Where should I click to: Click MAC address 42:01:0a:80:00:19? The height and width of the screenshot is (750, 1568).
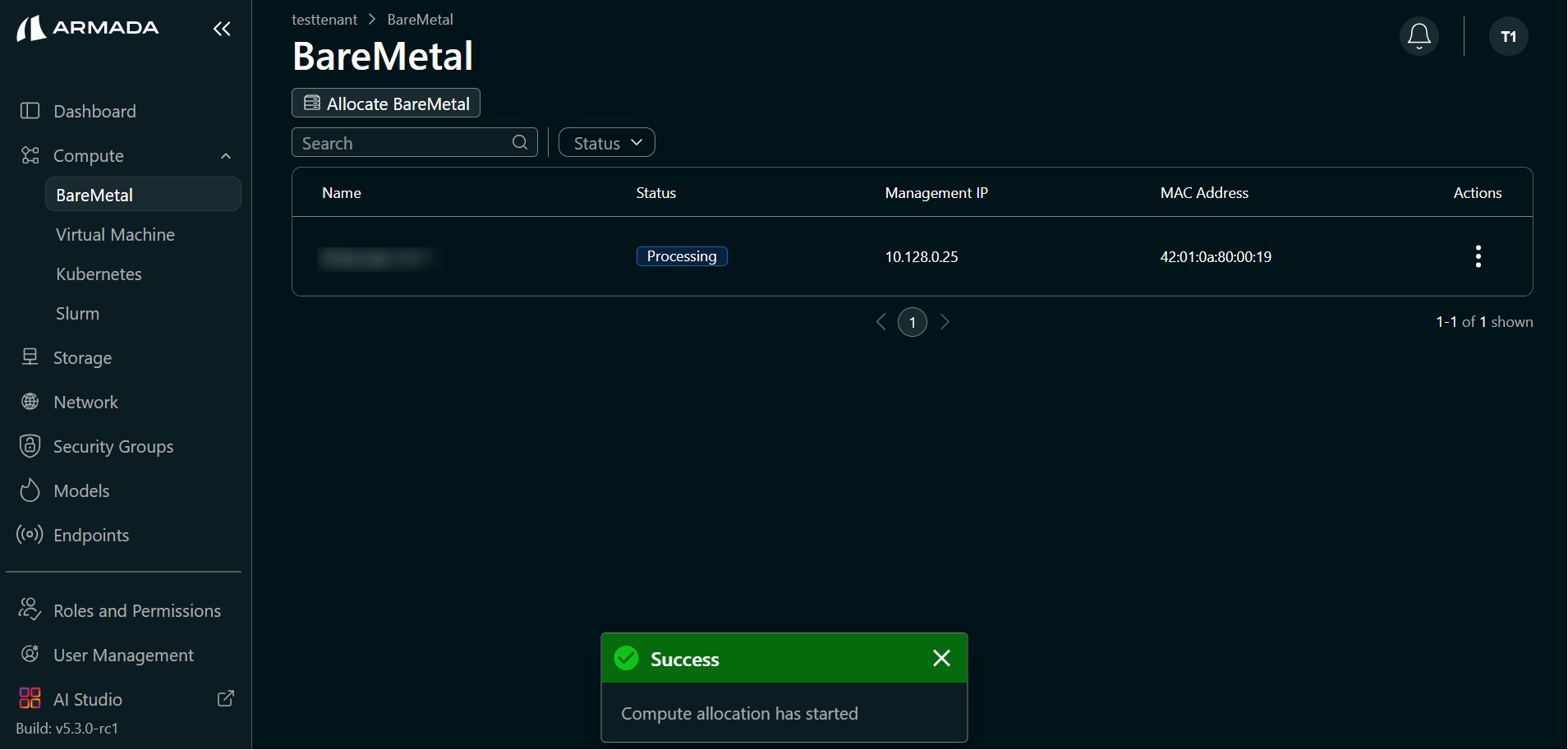point(1216,257)
